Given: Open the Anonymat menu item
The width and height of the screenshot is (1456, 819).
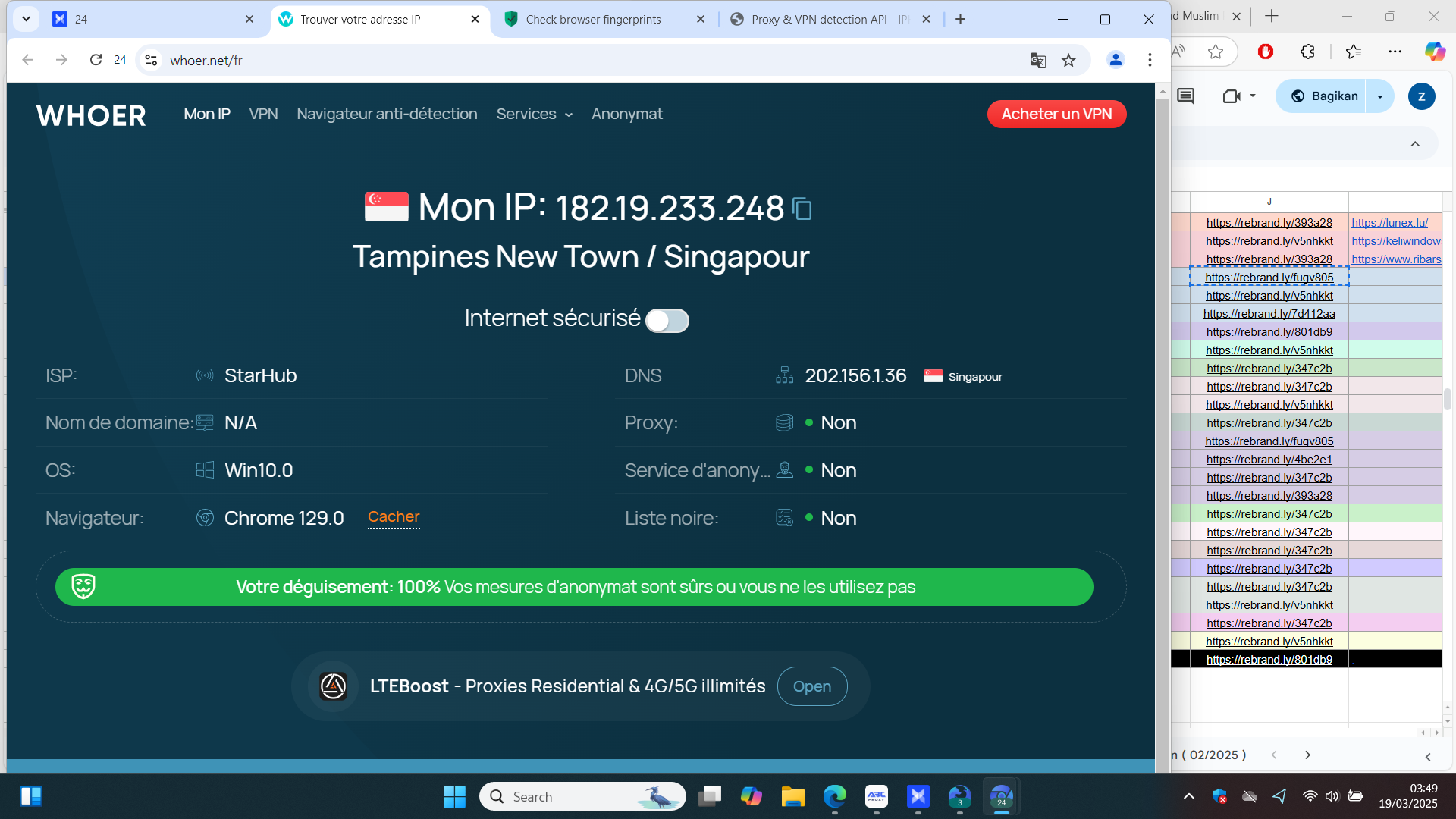Looking at the screenshot, I should pyautogui.click(x=627, y=115).
